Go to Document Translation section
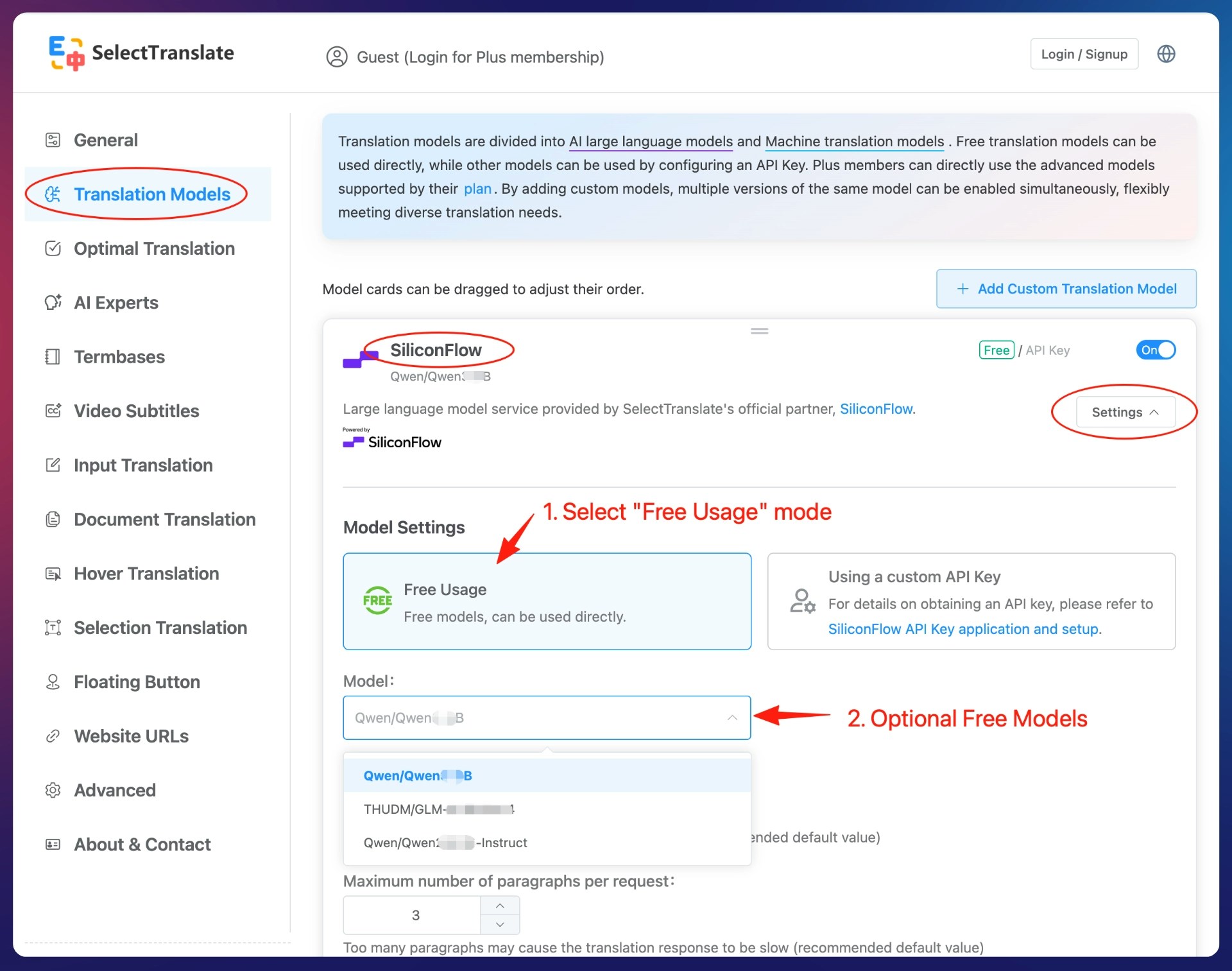This screenshot has height=971, width=1232. (x=164, y=519)
